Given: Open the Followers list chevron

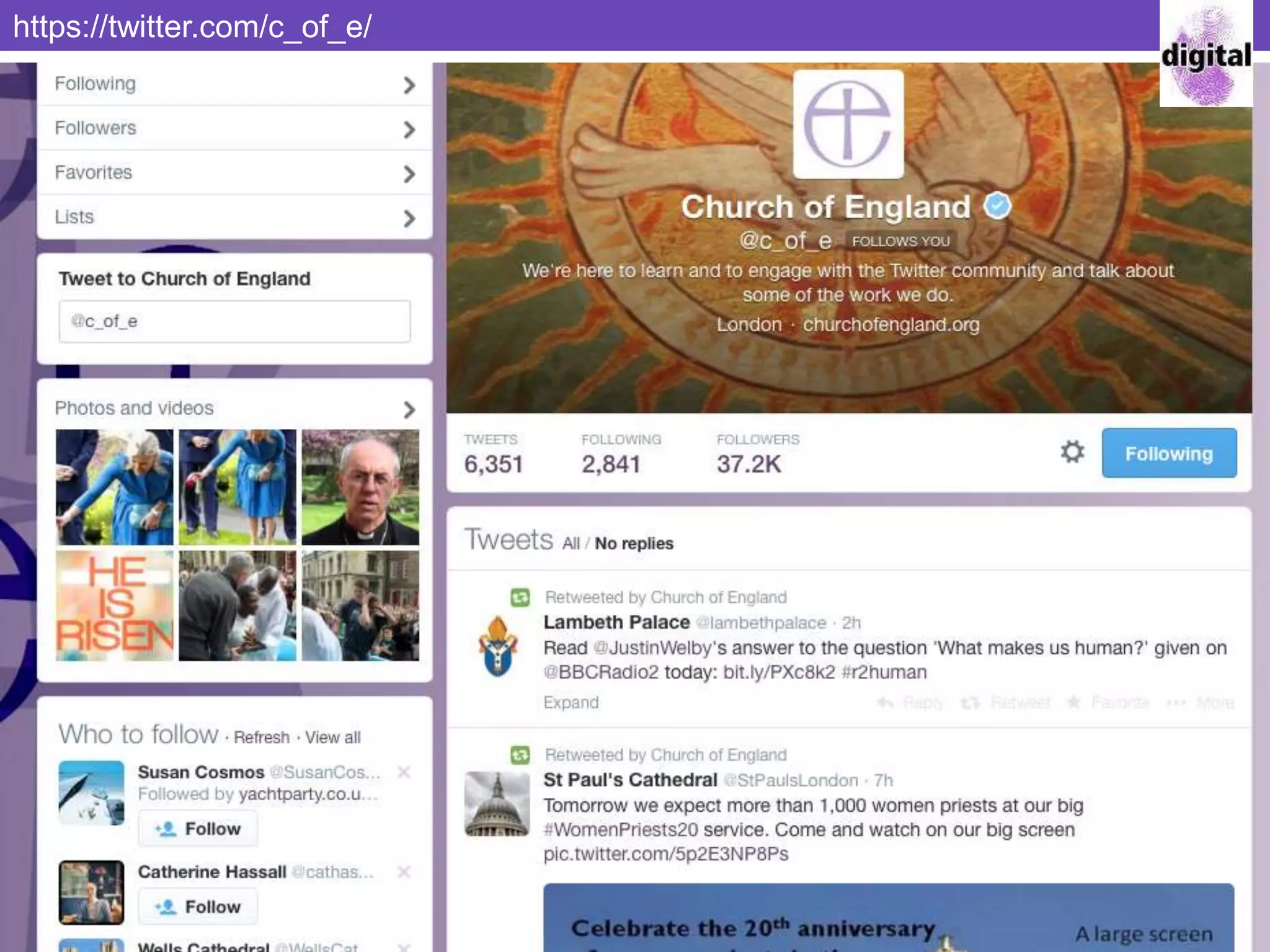Looking at the screenshot, I should click(409, 130).
